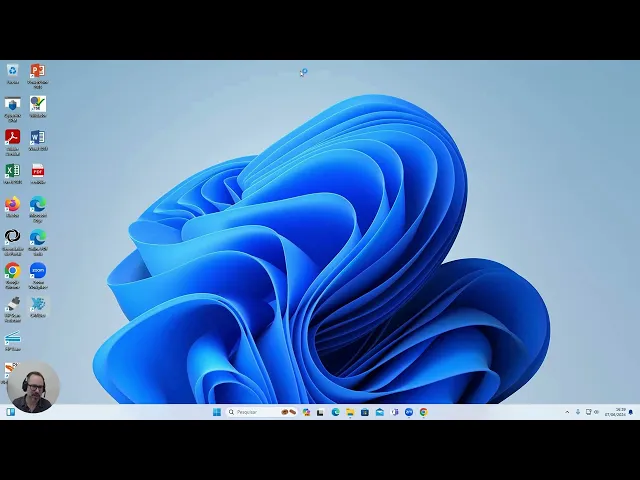Launch the Word desktop shortcut
Viewport: 640px width, 480px height.
pos(38,138)
